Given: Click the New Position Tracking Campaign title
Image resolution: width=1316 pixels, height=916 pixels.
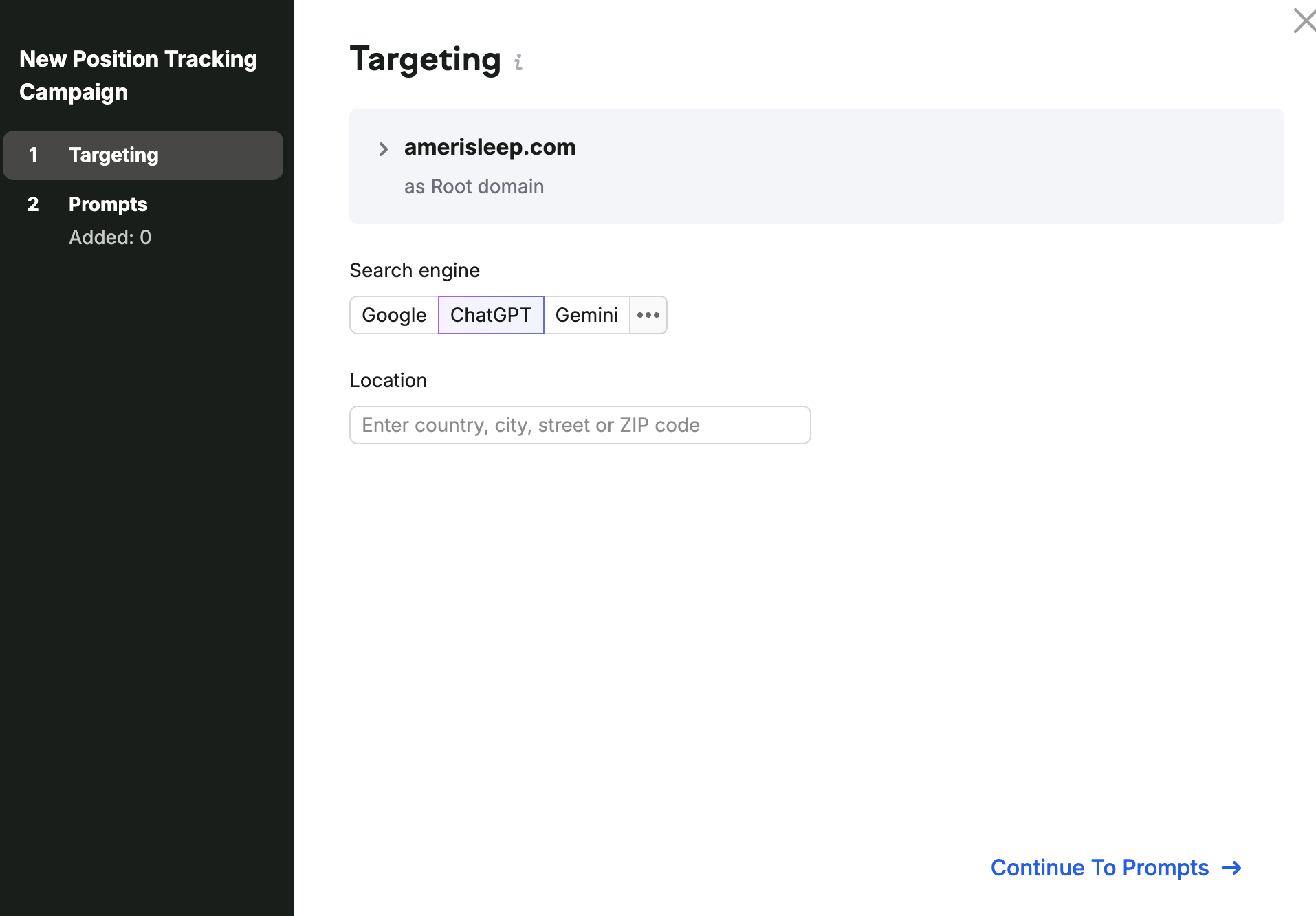Looking at the screenshot, I should (x=138, y=76).
